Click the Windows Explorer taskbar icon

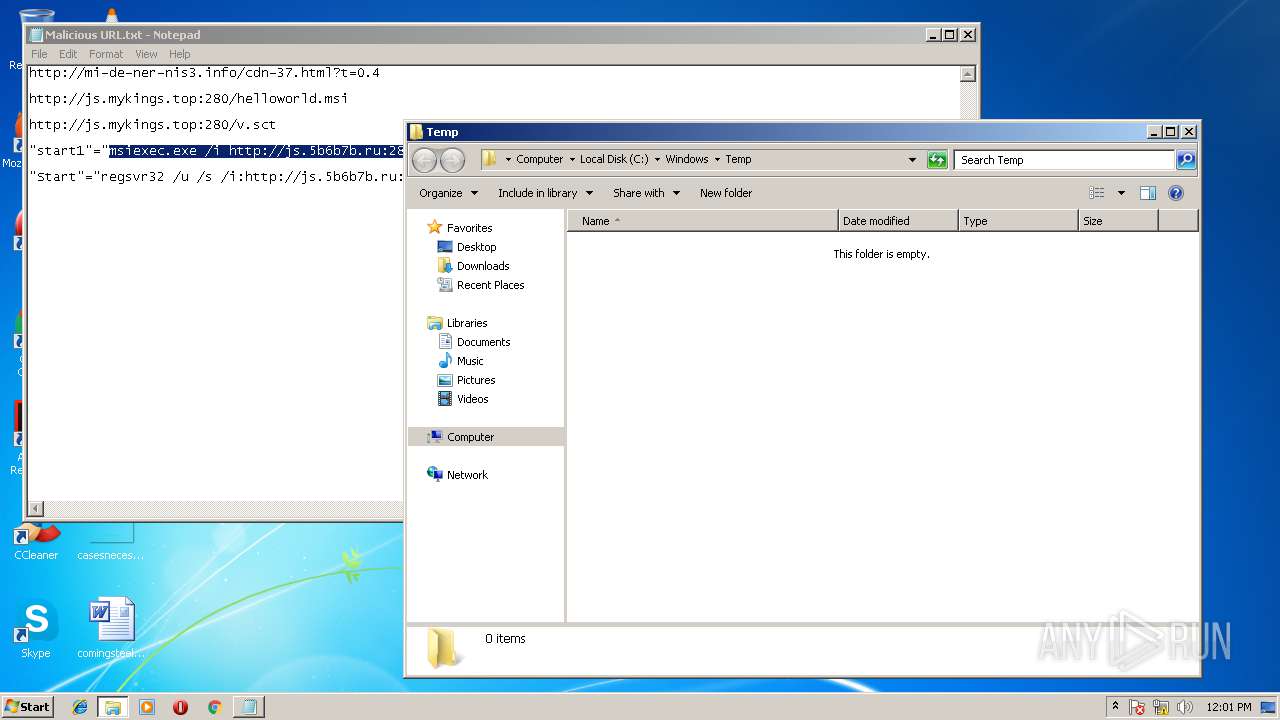tap(113, 707)
